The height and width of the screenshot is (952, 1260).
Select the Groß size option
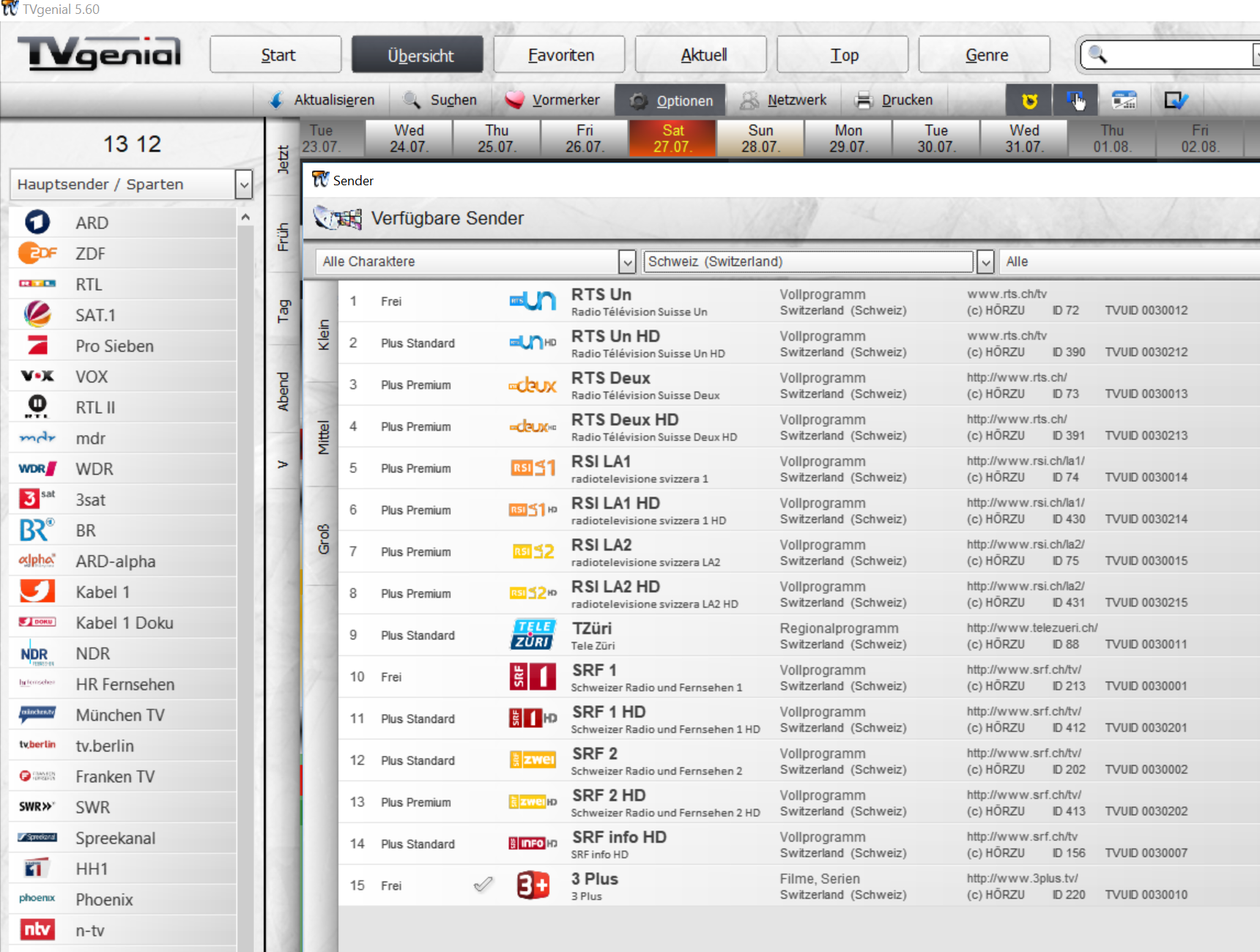pos(323,540)
